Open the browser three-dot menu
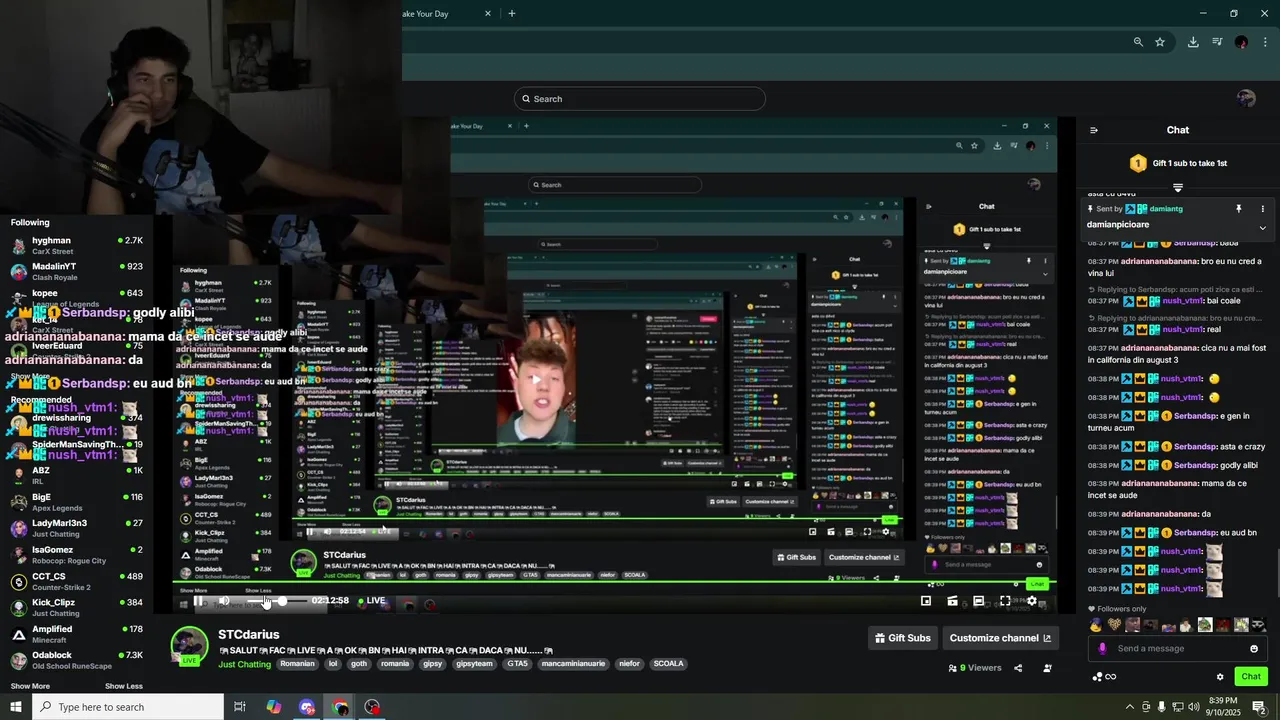The height and width of the screenshot is (720, 1280). click(x=1266, y=42)
